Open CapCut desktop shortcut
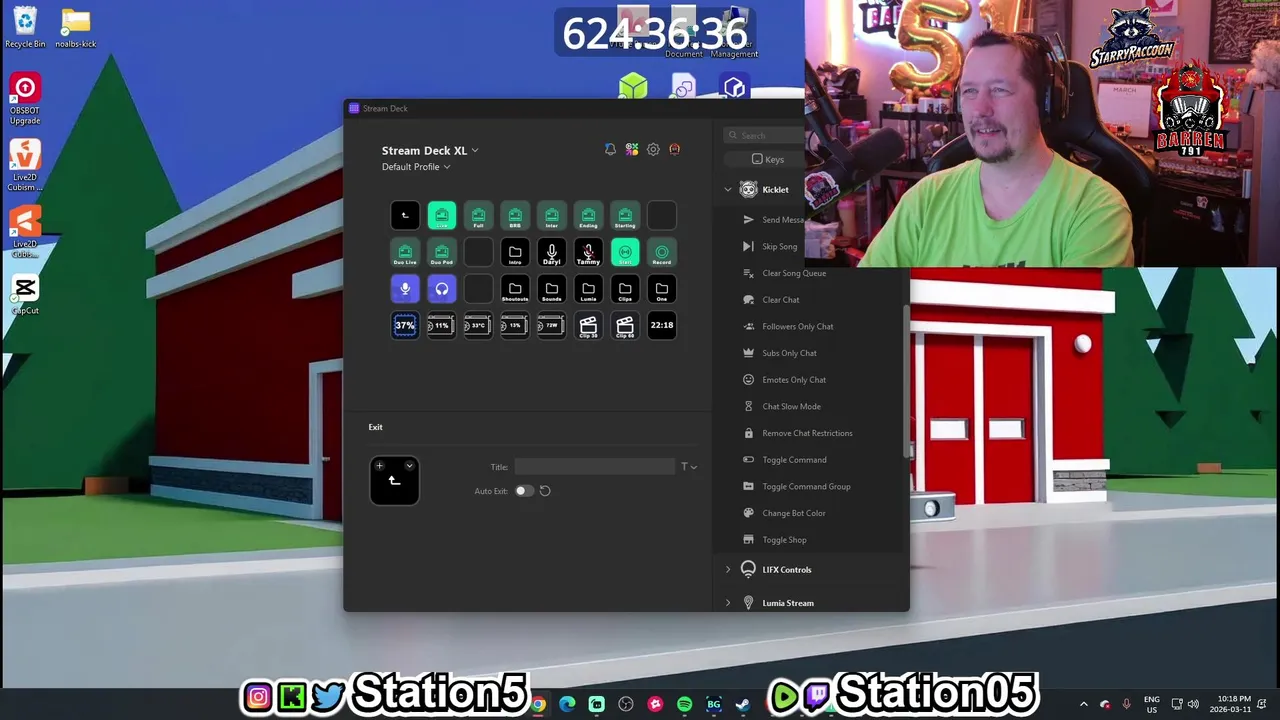Screen dimensions: 1280x720 point(25,295)
